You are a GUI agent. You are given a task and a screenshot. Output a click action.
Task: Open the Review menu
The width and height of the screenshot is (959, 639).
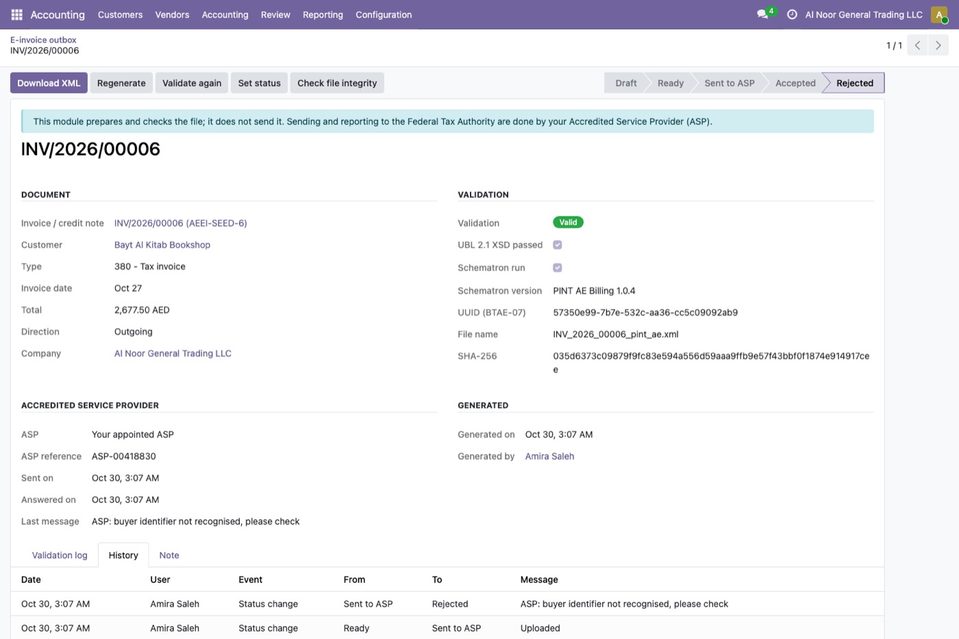pyautogui.click(x=275, y=15)
